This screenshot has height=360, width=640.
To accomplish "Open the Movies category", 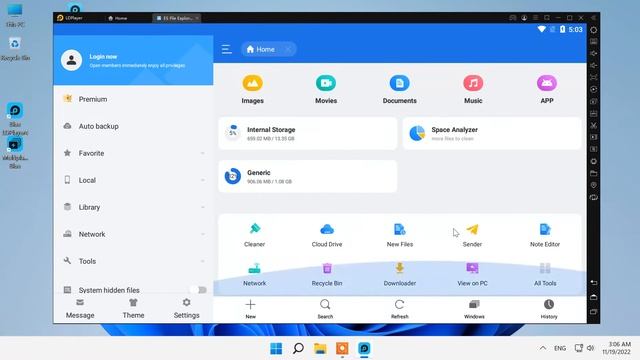I will click(x=326, y=89).
